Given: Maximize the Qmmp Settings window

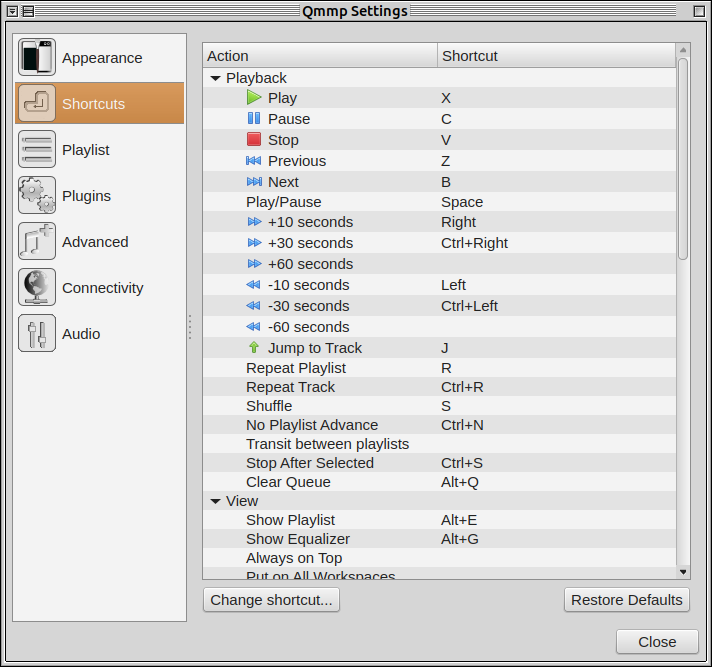Looking at the screenshot, I should tap(699, 11).
